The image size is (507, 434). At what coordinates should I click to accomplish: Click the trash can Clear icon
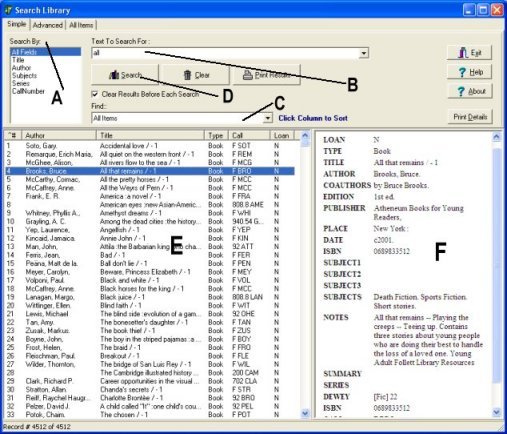(x=188, y=75)
